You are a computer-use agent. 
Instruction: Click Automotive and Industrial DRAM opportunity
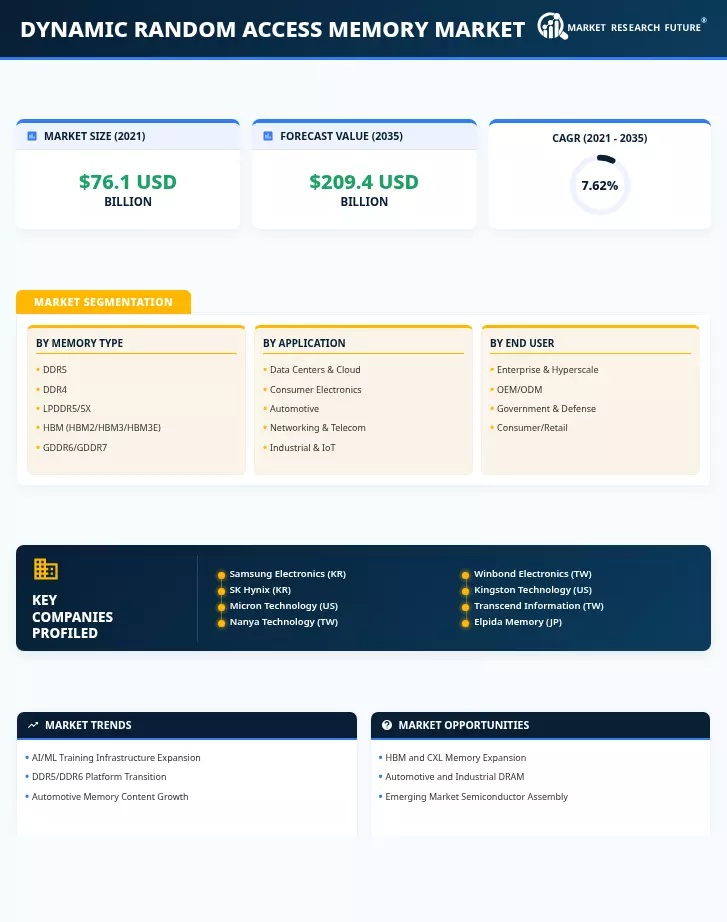coord(455,776)
